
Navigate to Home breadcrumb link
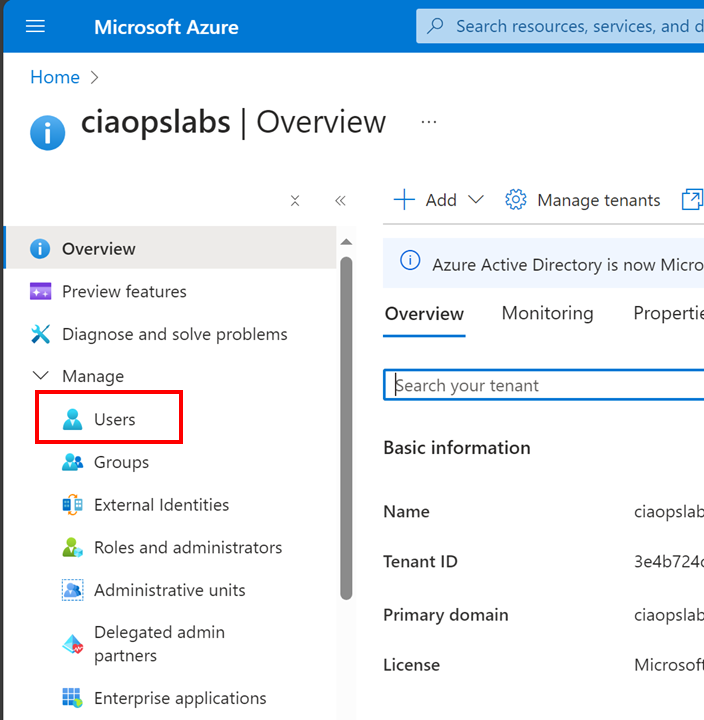click(55, 77)
